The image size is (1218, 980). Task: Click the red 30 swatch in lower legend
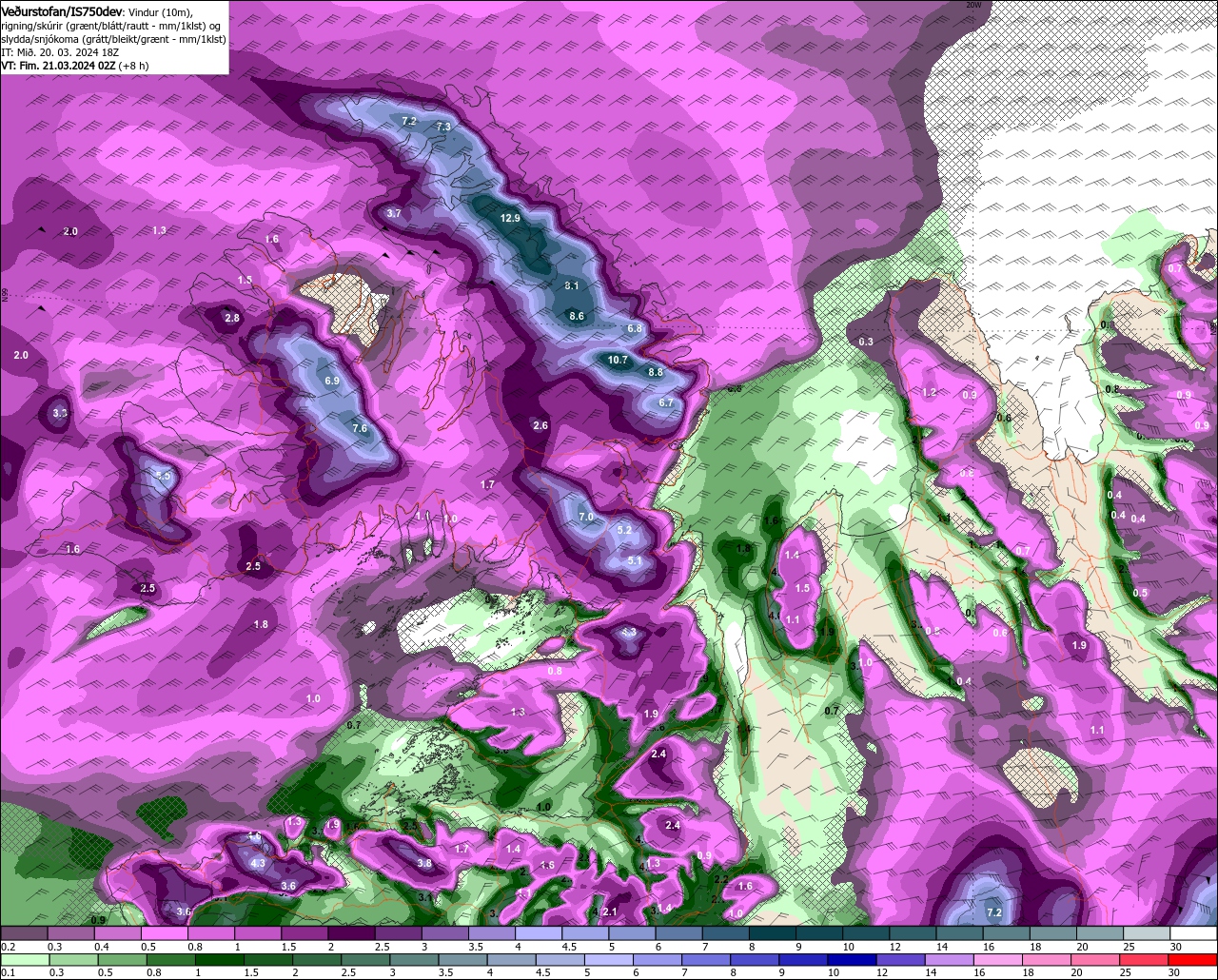click(x=1194, y=959)
